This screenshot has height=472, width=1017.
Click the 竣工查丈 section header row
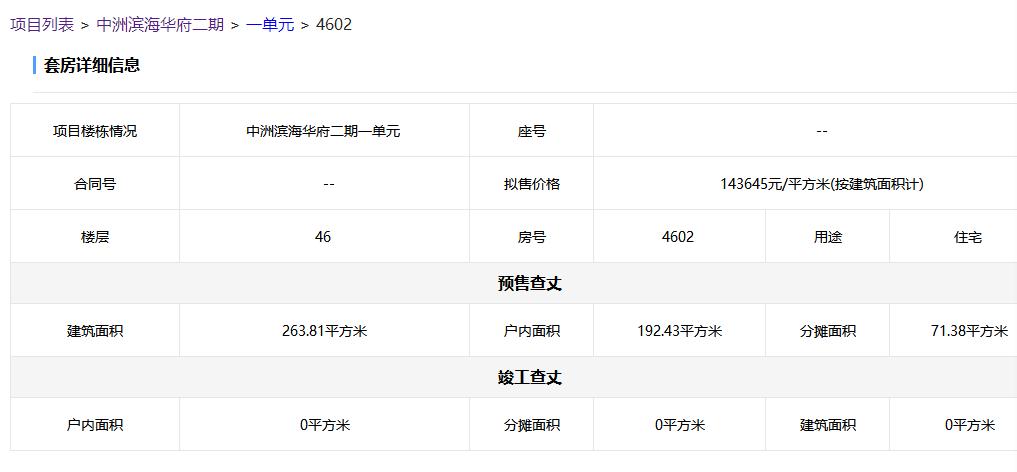pyautogui.click(x=530, y=378)
